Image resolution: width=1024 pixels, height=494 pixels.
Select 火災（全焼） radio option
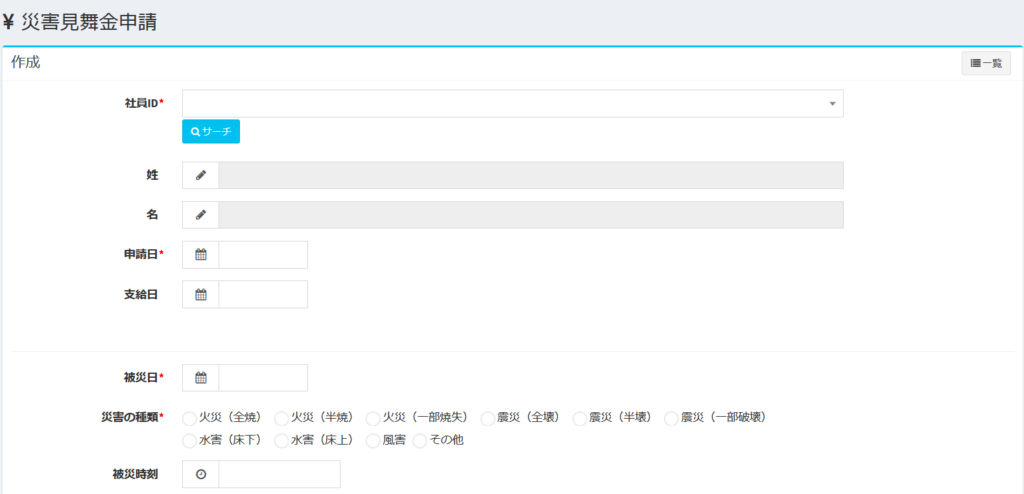click(189, 418)
